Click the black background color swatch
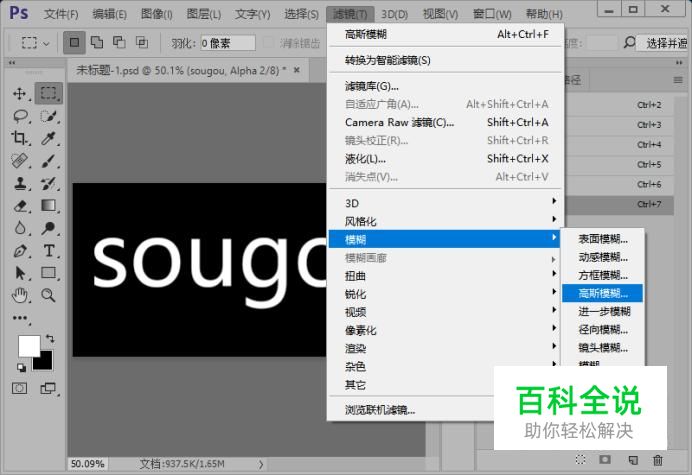The height and width of the screenshot is (475, 692). pos(45,361)
